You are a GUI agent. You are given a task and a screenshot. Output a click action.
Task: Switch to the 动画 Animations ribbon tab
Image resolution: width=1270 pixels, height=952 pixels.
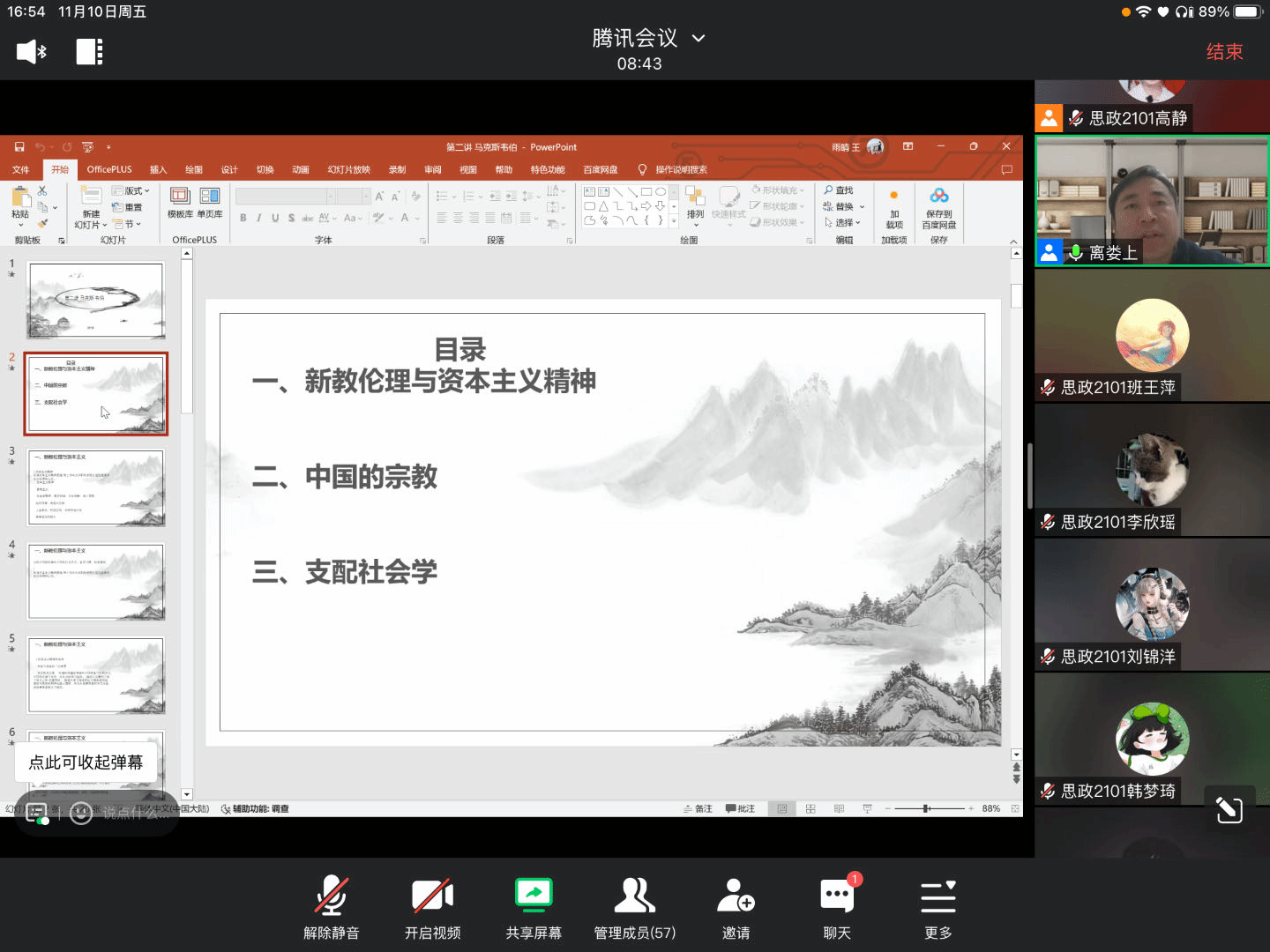(301, 169)
